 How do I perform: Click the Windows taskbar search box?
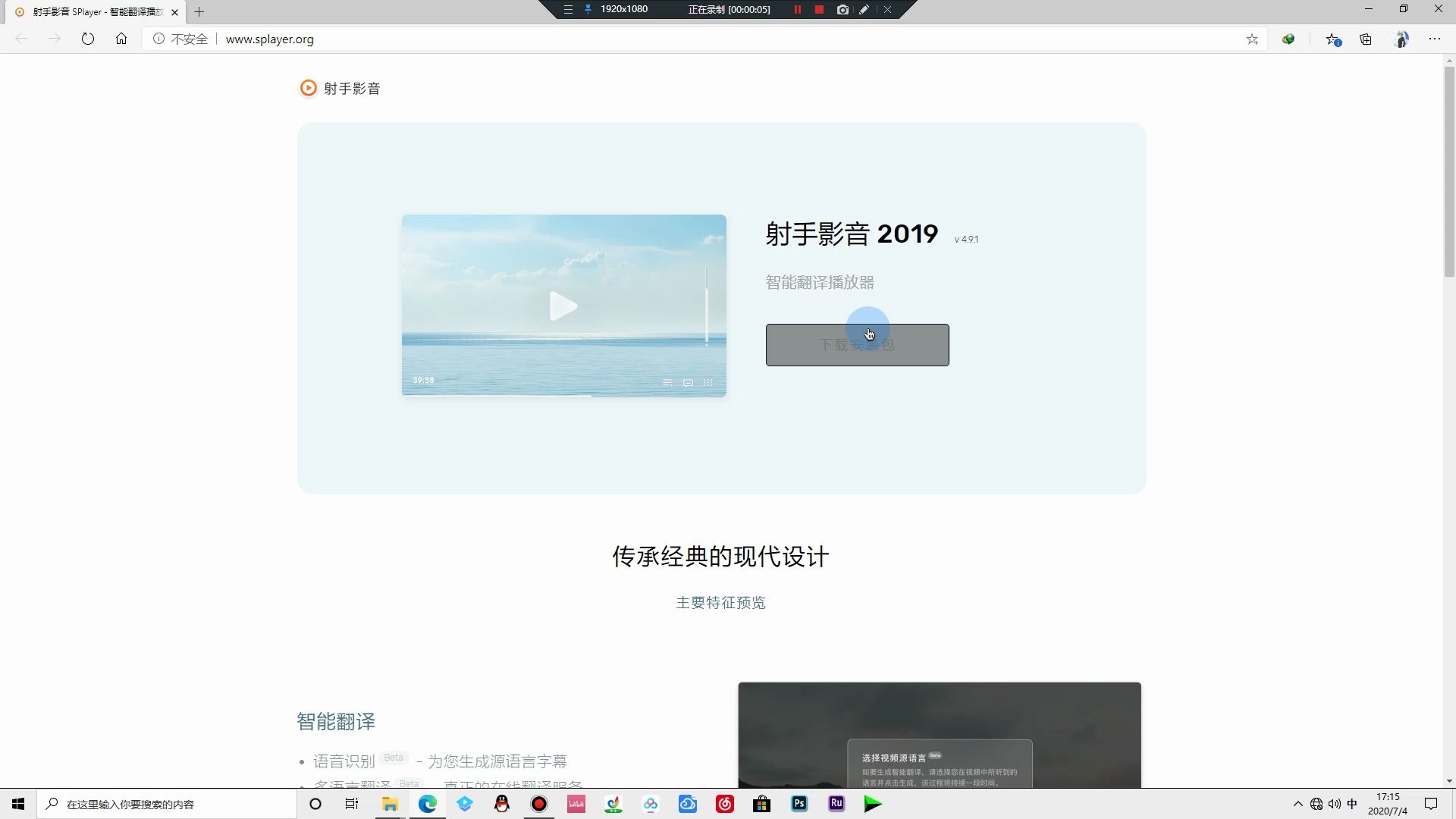coord(166,804)
